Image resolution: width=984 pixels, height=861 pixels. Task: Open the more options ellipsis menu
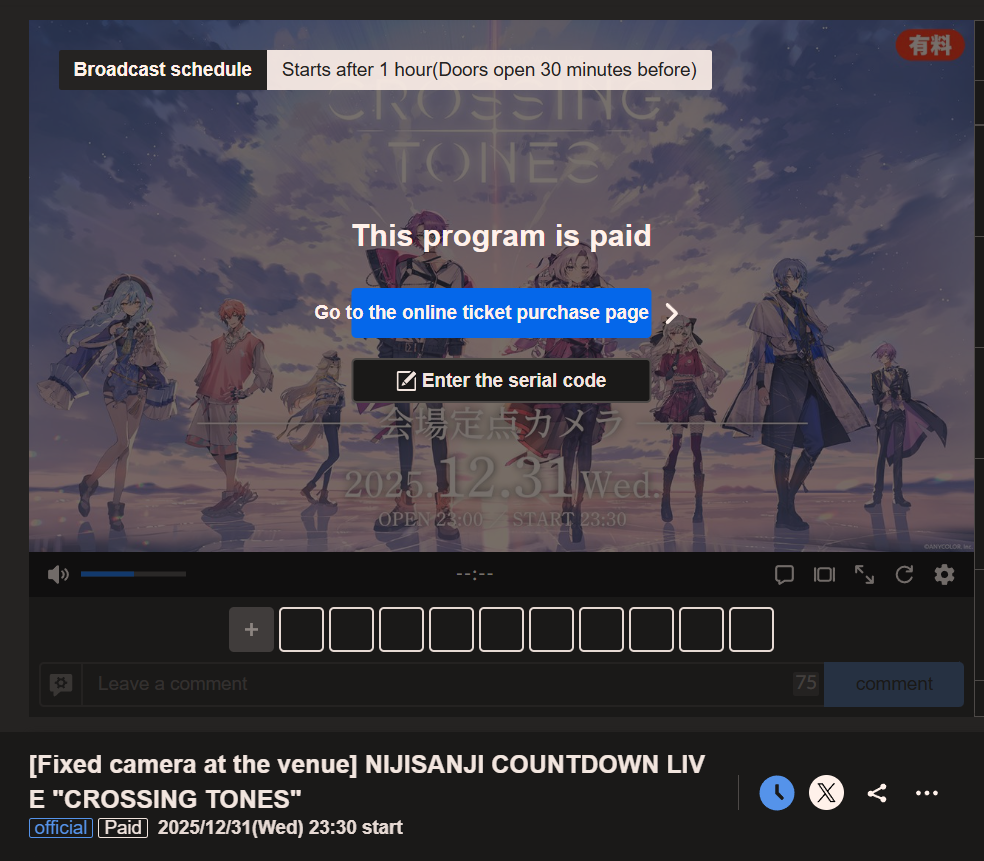[927, 793]
